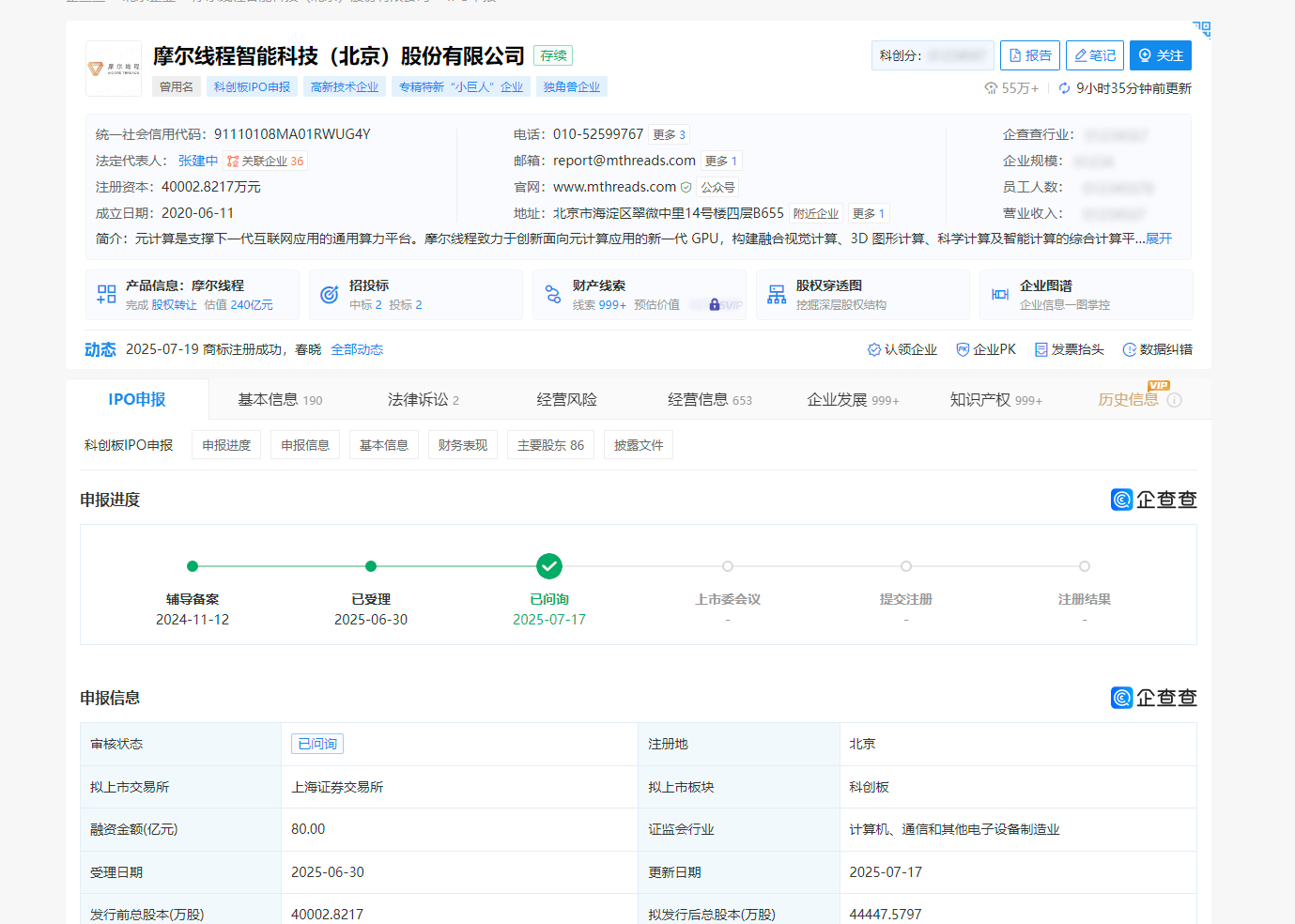This screenshot has height=924, width=1295.
Task: Select the 曾用名 tag
Action: [x=176, y=86]
